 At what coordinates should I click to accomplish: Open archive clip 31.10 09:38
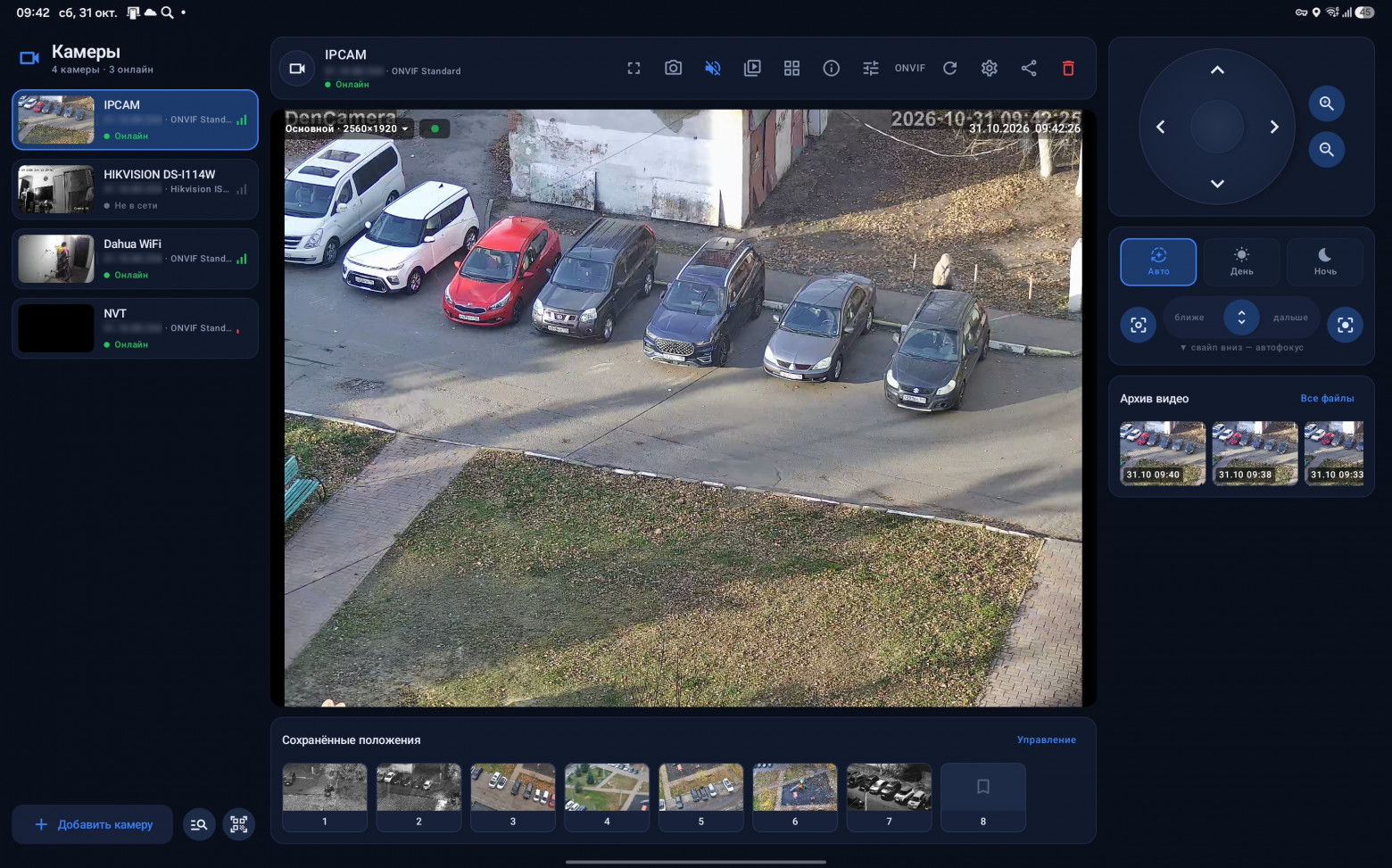(x=1255, y=453)
